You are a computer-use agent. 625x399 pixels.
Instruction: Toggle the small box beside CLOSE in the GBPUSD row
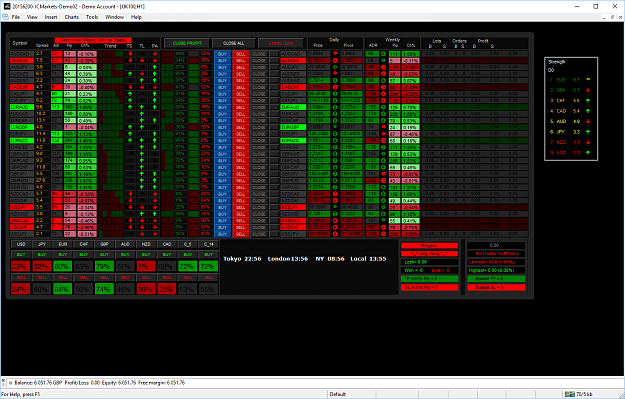point(274,187)
